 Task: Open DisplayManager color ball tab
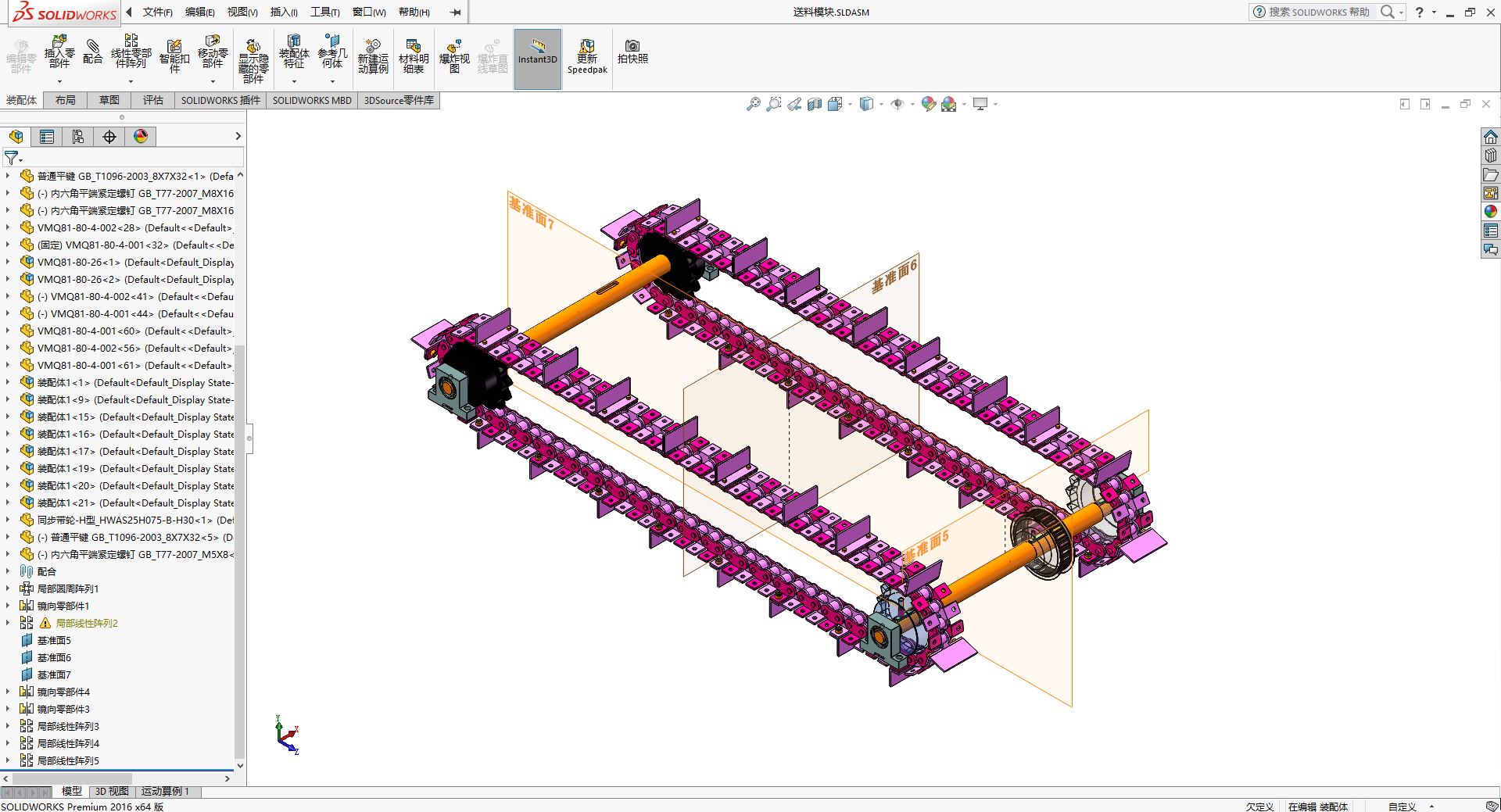pyautogui.click(x=141, y=137)
